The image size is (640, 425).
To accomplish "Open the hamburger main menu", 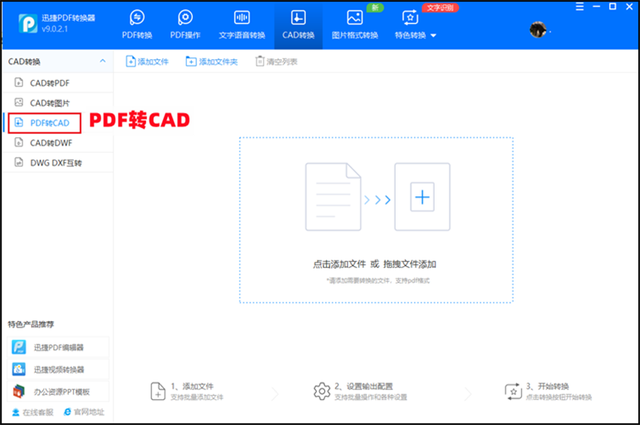I will (x=580, y=7).
